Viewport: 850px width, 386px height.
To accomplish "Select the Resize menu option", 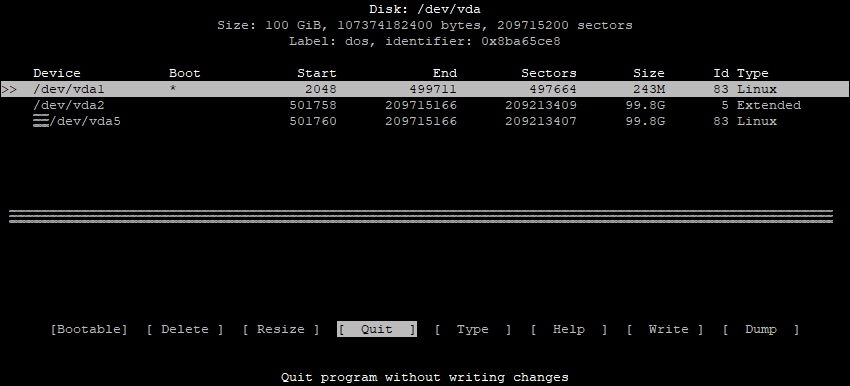I will tap(280, 329).
